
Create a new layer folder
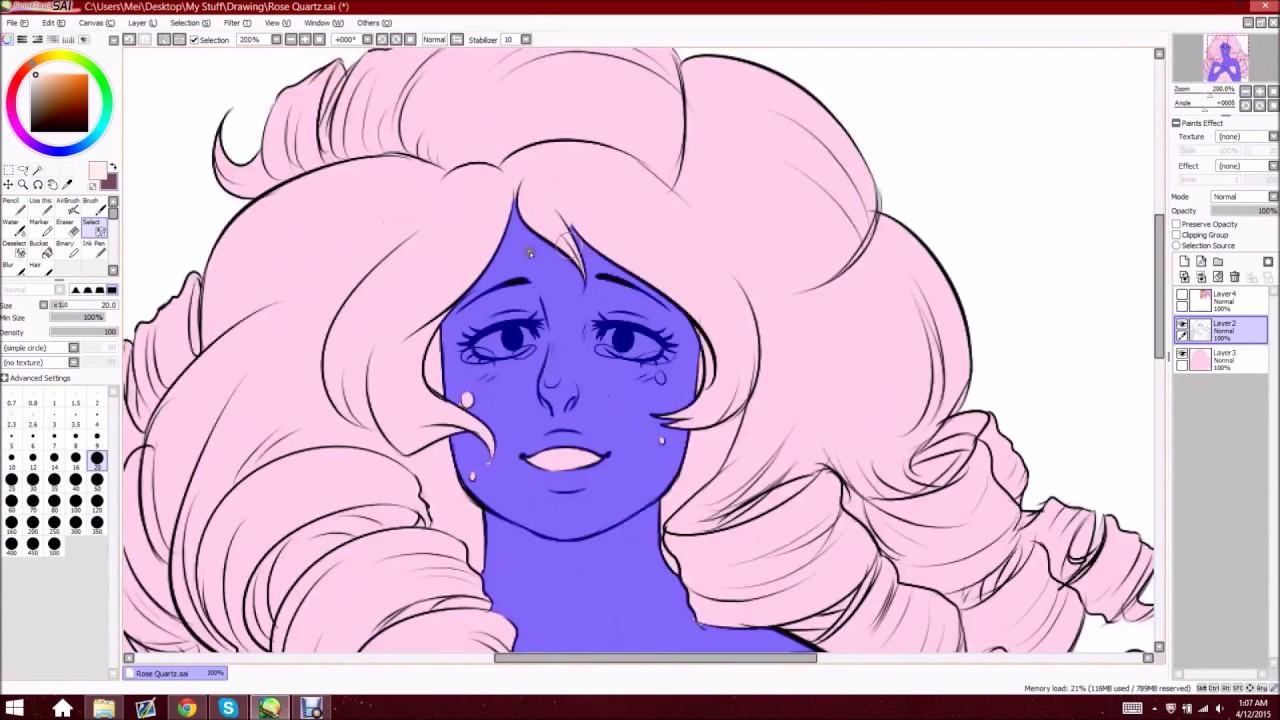[1218, 262]
